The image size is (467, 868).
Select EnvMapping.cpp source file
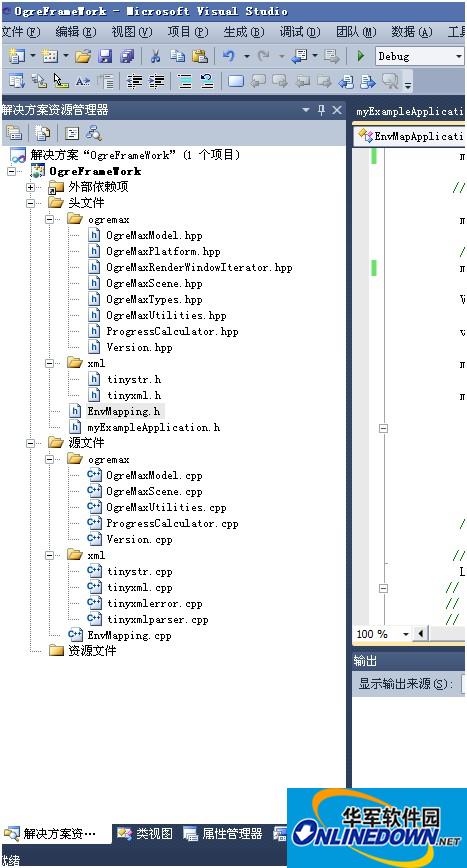click(x=129, y=636)
